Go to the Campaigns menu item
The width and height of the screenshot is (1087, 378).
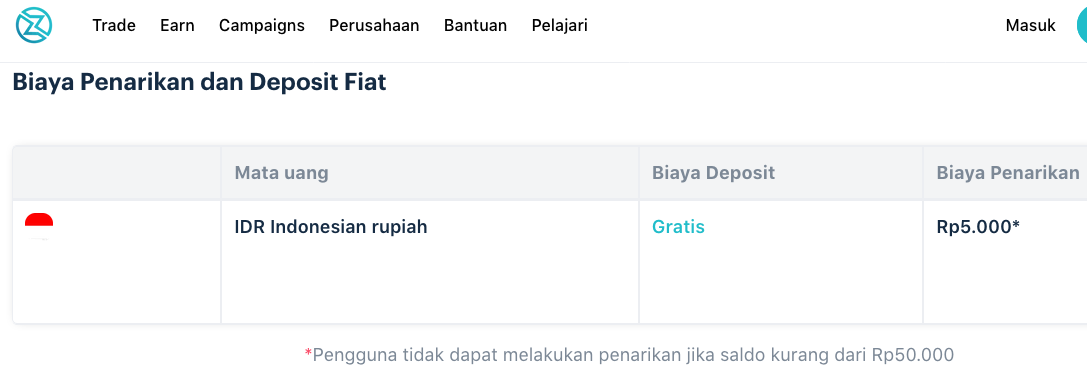pyautogui.click(x=262, y=26)
